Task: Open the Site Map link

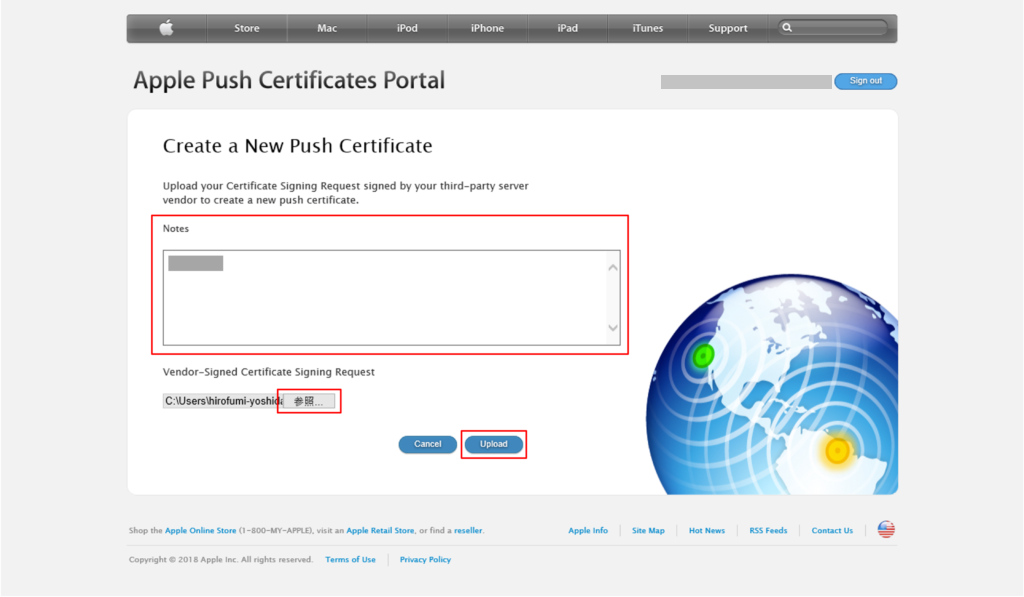Action: click(648, 531)
